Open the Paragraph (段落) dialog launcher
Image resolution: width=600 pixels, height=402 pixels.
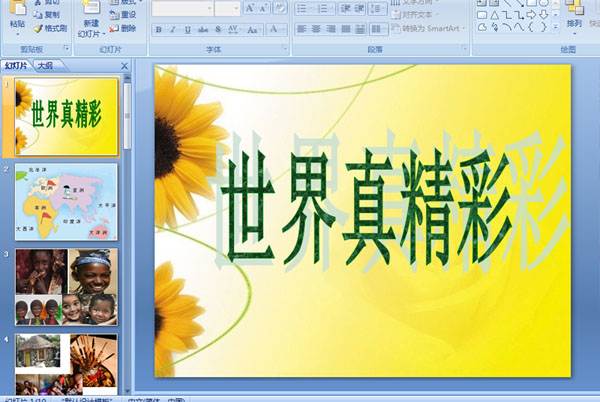pos(465,48)
